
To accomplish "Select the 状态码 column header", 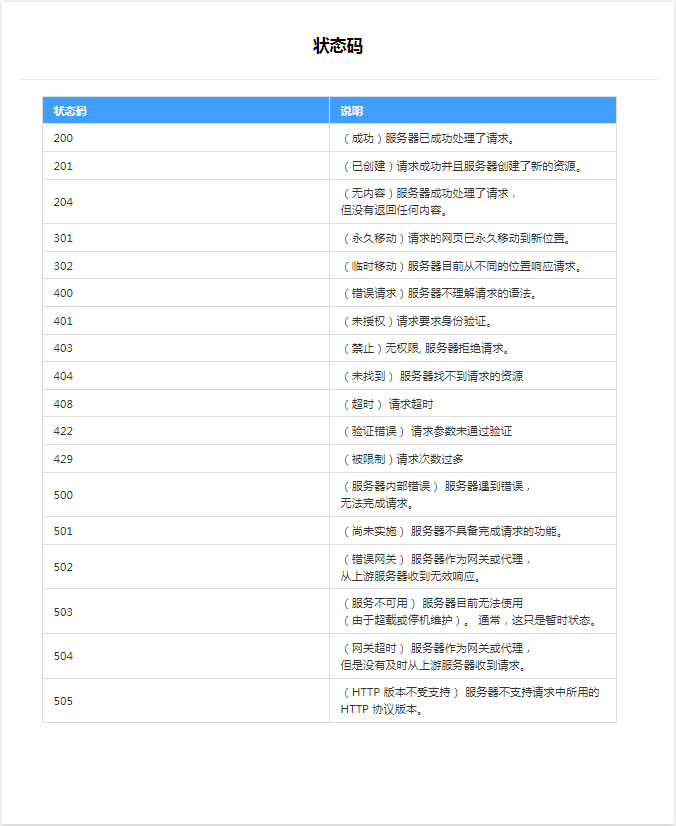I will tap(186, 111).
